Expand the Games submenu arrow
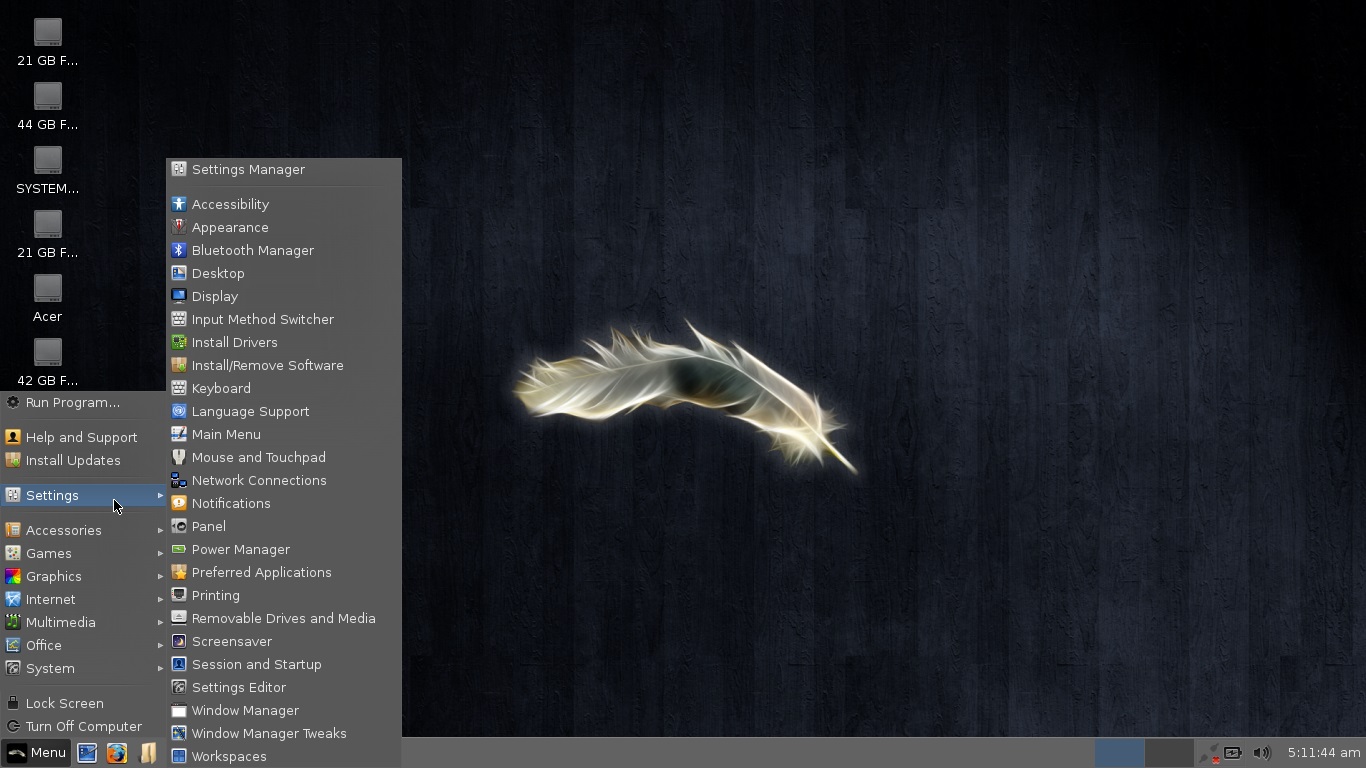Image resolution: width=1366 pixels, height=768 pixels. [160, 553]
